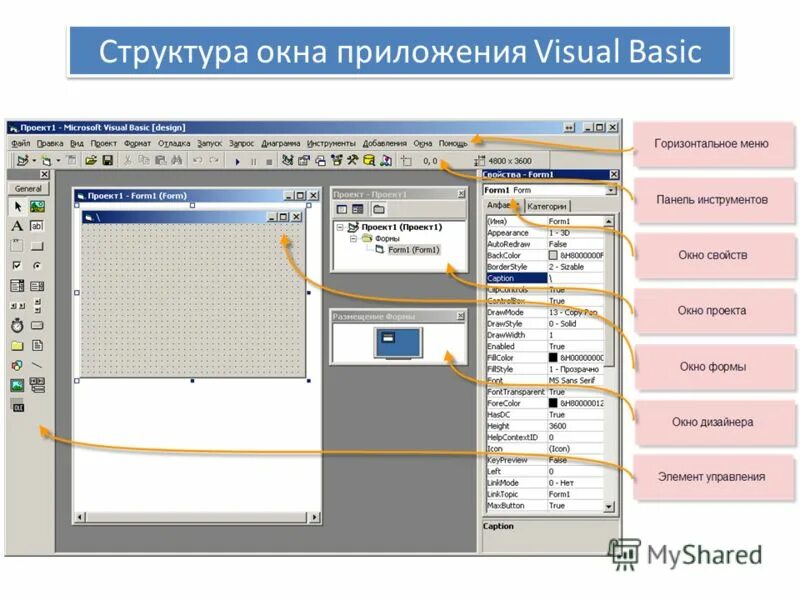Image resolution: width=800 pixels, height=600 pixels.
Task: Start the program with the Run arrow
Action: pos(237,162)
